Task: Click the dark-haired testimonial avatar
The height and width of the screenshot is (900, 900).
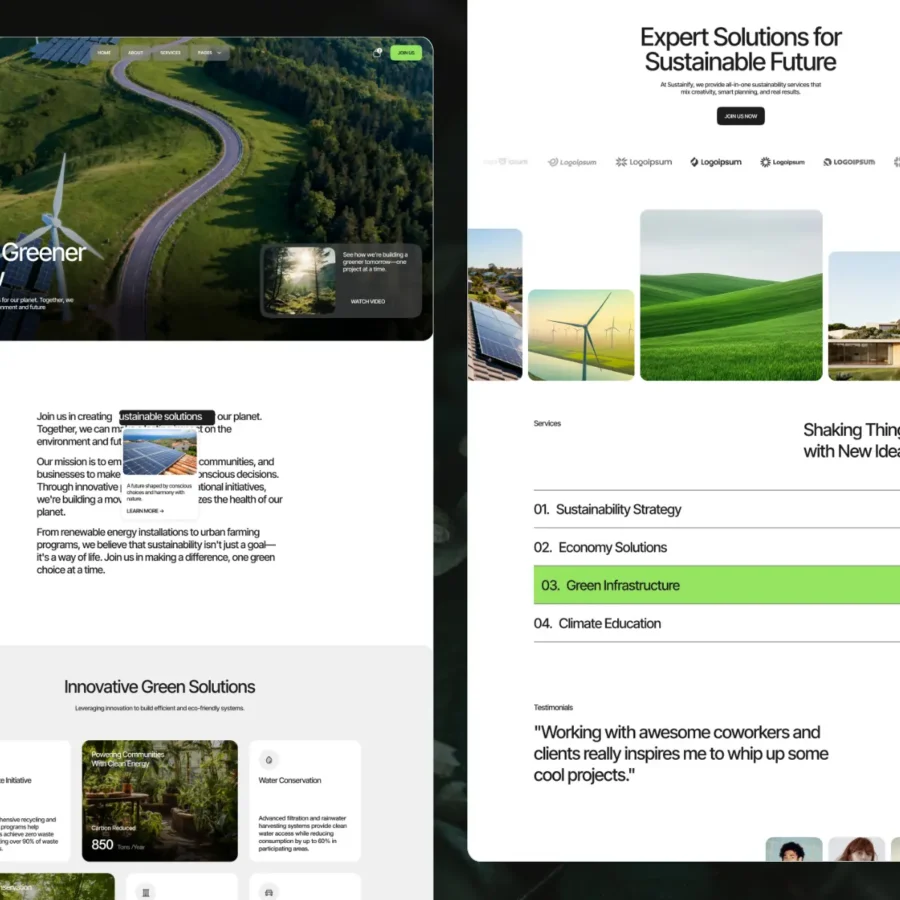Action: (794, 849)
